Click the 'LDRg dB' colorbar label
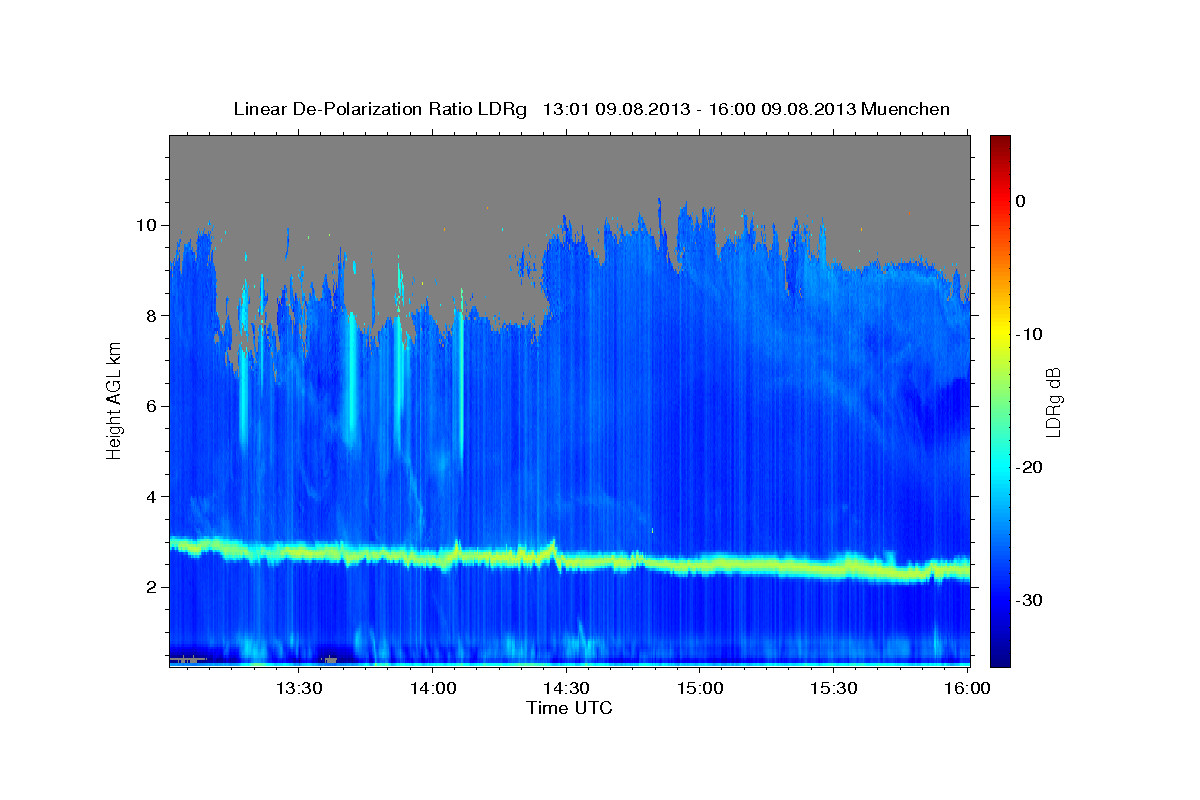This screenshot has height=800, width=1200. point(1053,400)
